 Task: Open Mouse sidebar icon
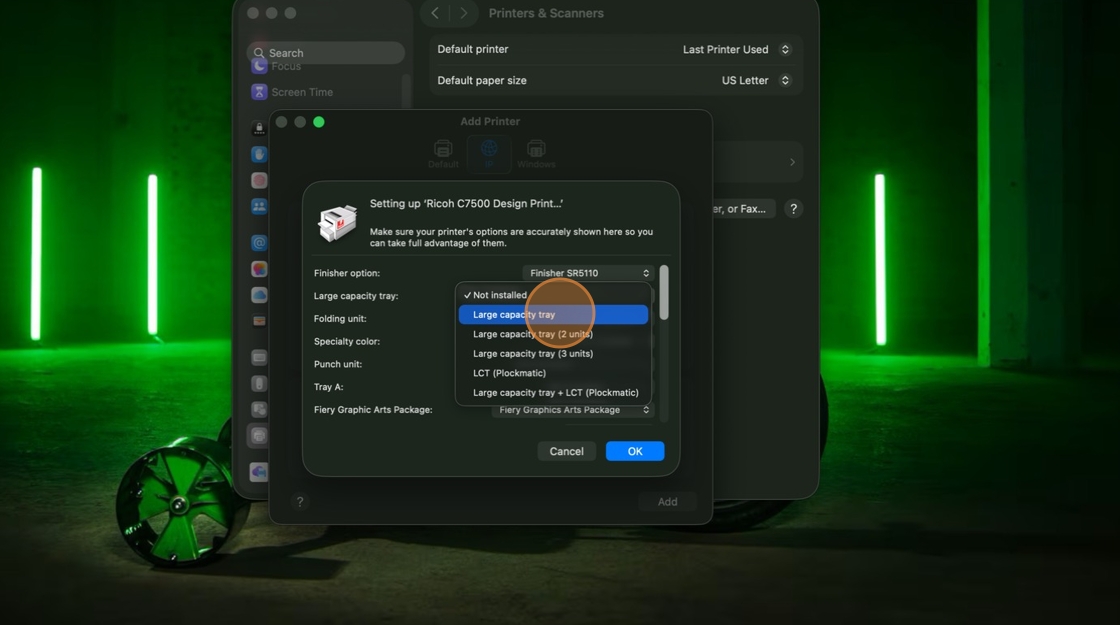(259, 384)
